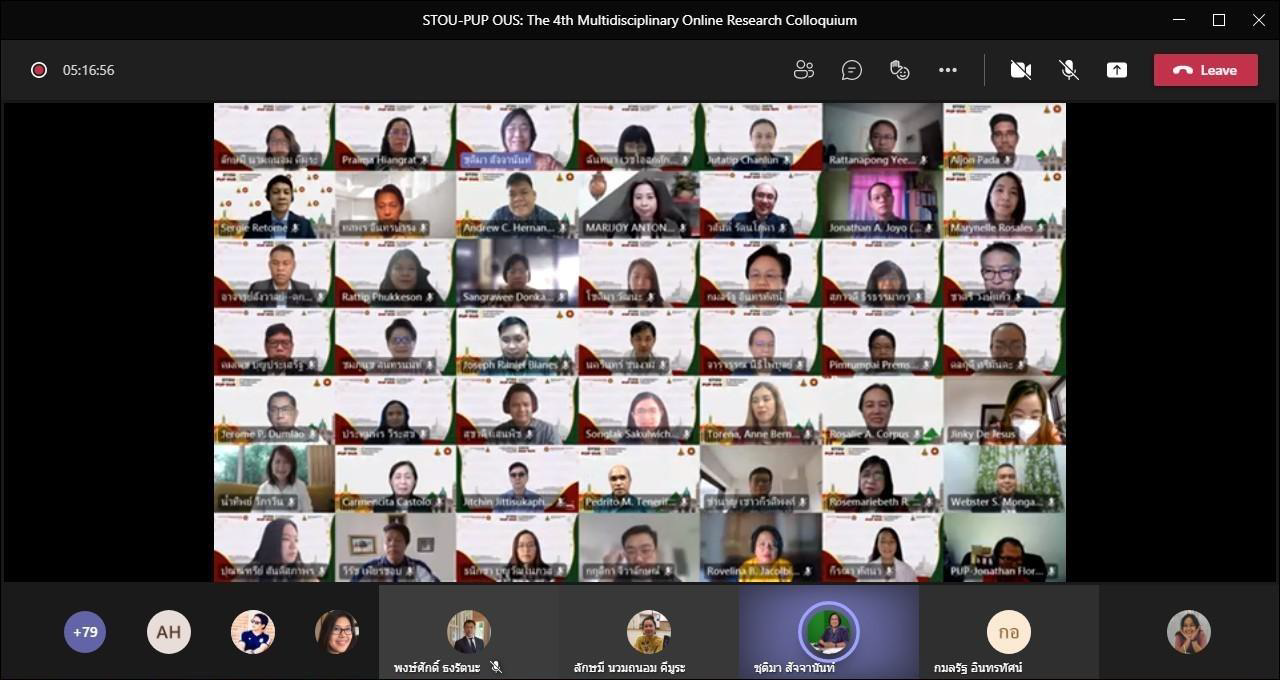Show the meeting chat
Viewport: 1280px width, 680px height.
tap(852, 70)
